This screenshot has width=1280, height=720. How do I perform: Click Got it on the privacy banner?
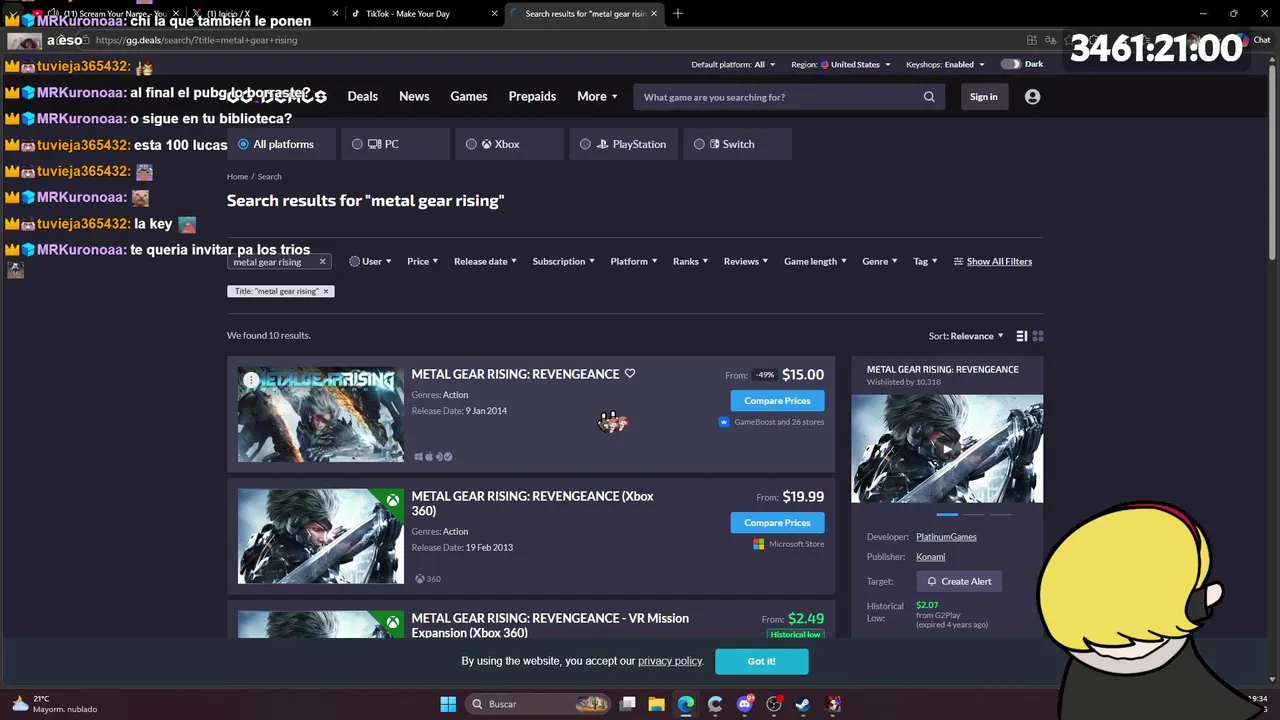761,661
